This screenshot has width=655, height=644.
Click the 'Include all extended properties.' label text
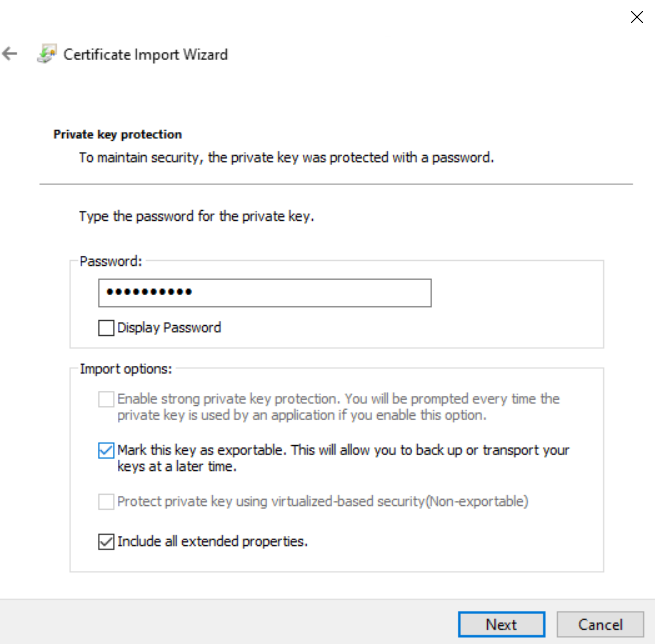point(212,542)
